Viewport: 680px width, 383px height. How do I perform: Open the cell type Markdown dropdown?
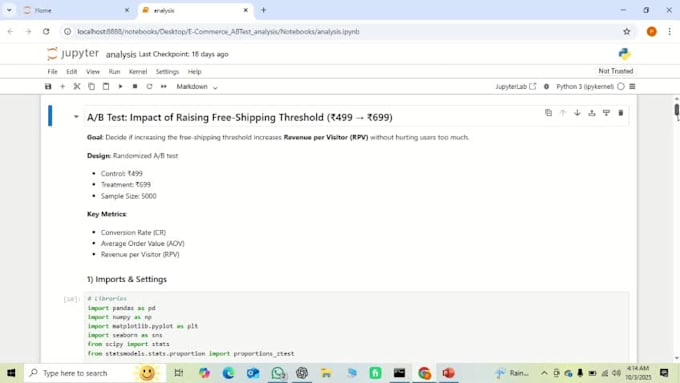pyautogui.click(x=196, y=87)
